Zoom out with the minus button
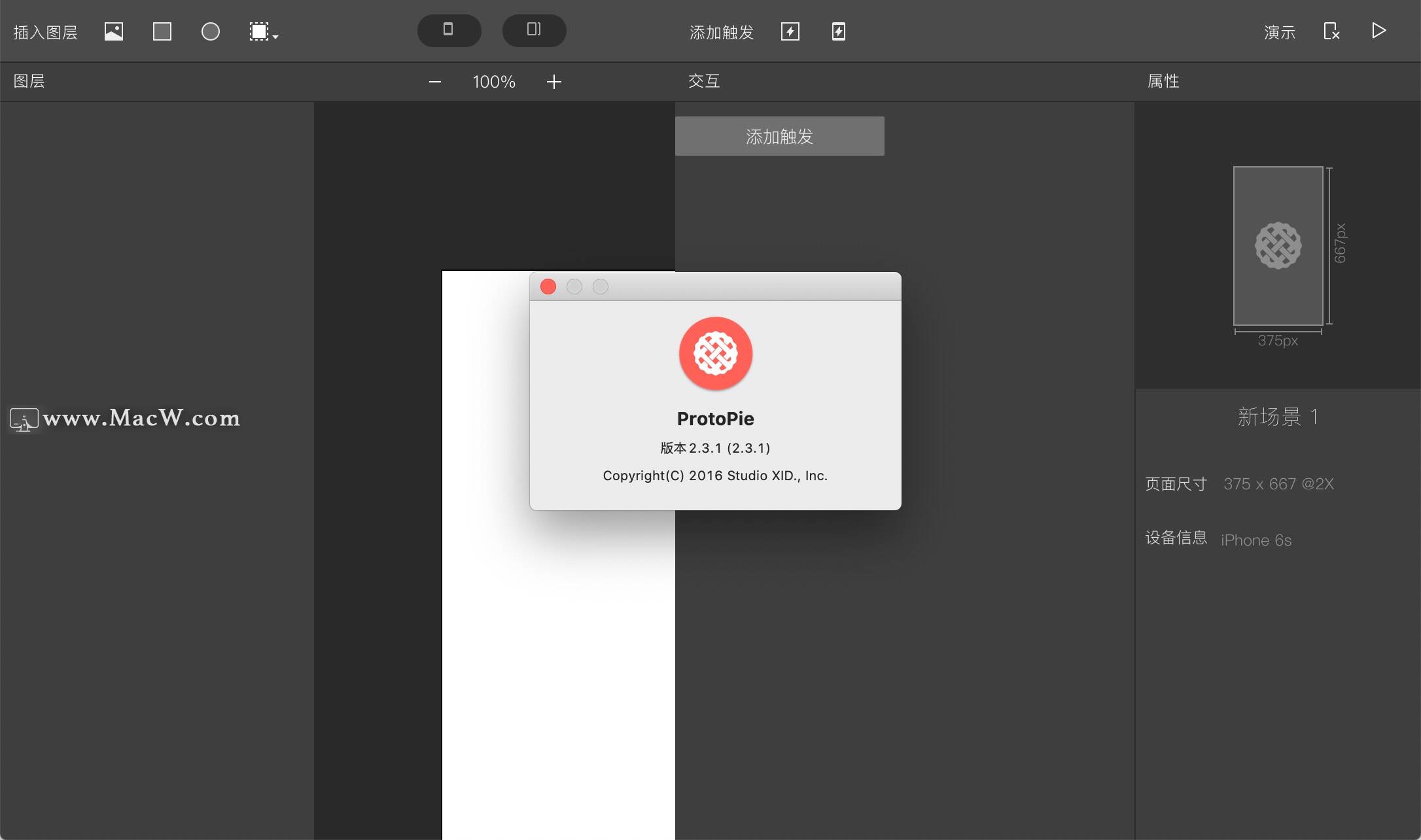The image size is (1421, 840). point(435,82)
